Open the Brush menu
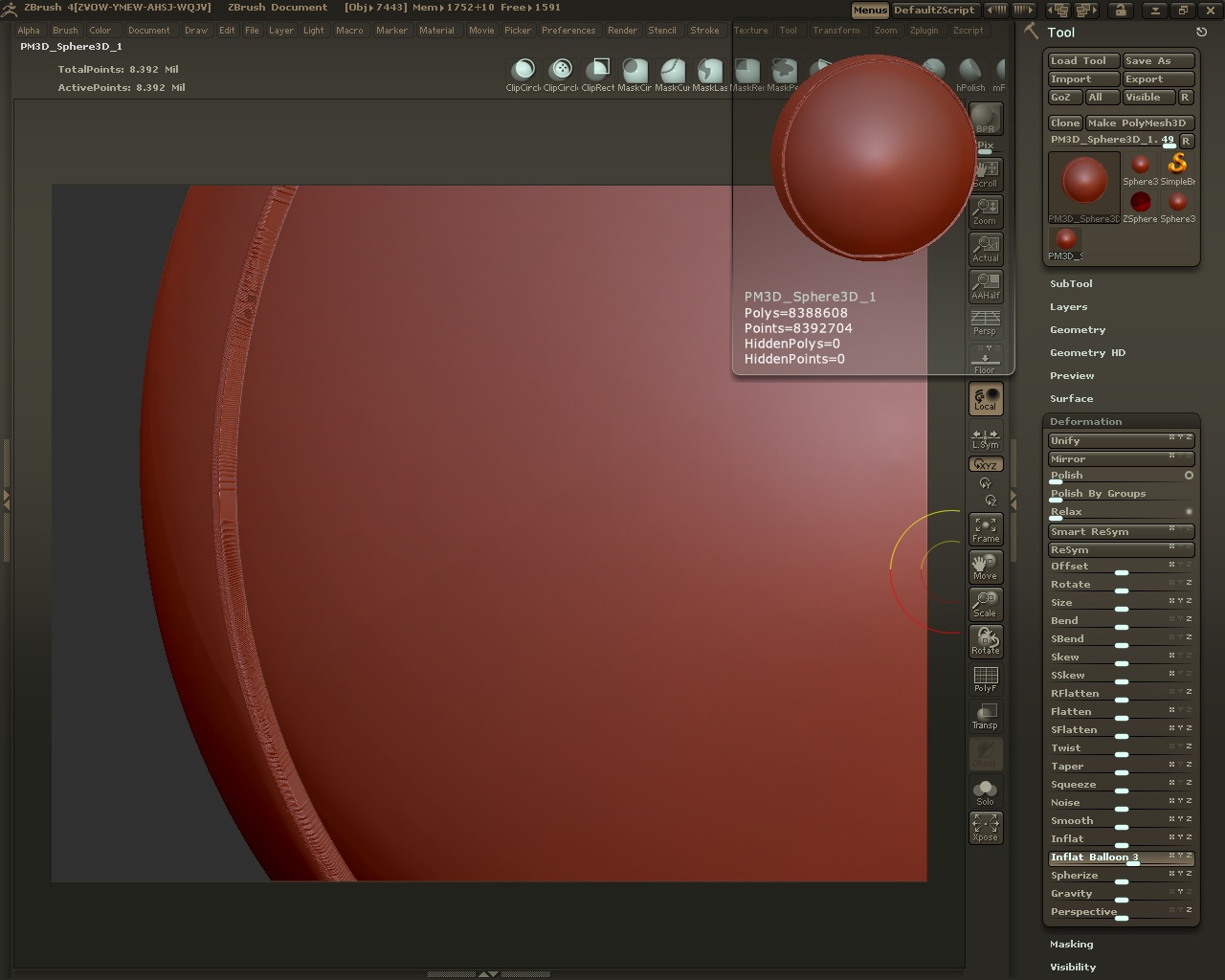This screenshot has width=1225, height=980. tap(65, 30)
